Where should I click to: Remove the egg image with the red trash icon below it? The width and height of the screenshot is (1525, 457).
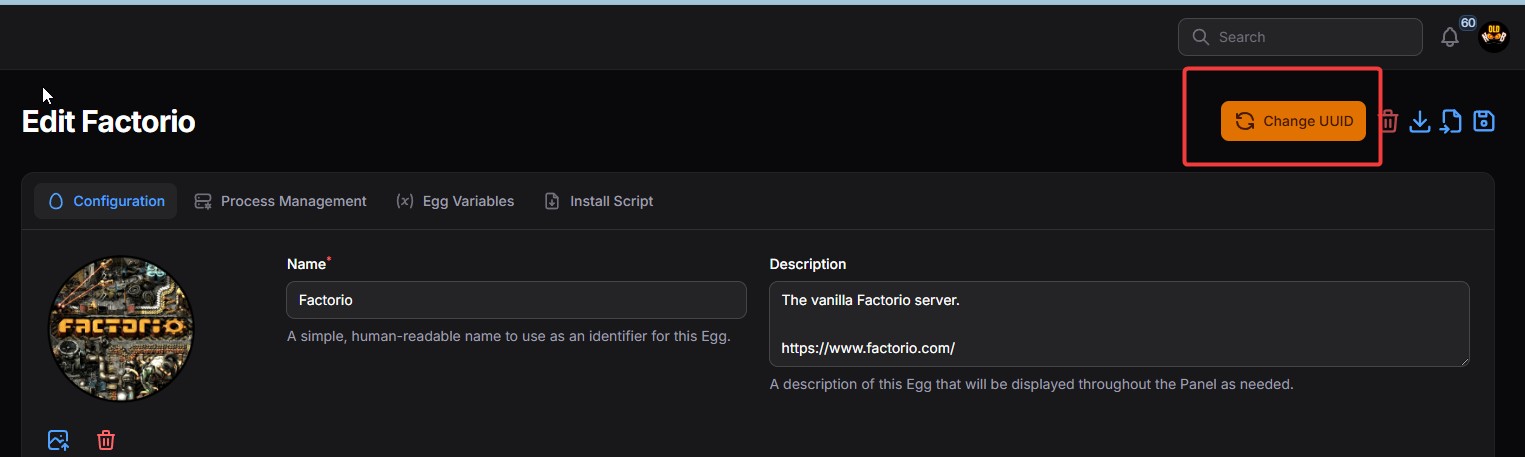(x=106, y=440)
